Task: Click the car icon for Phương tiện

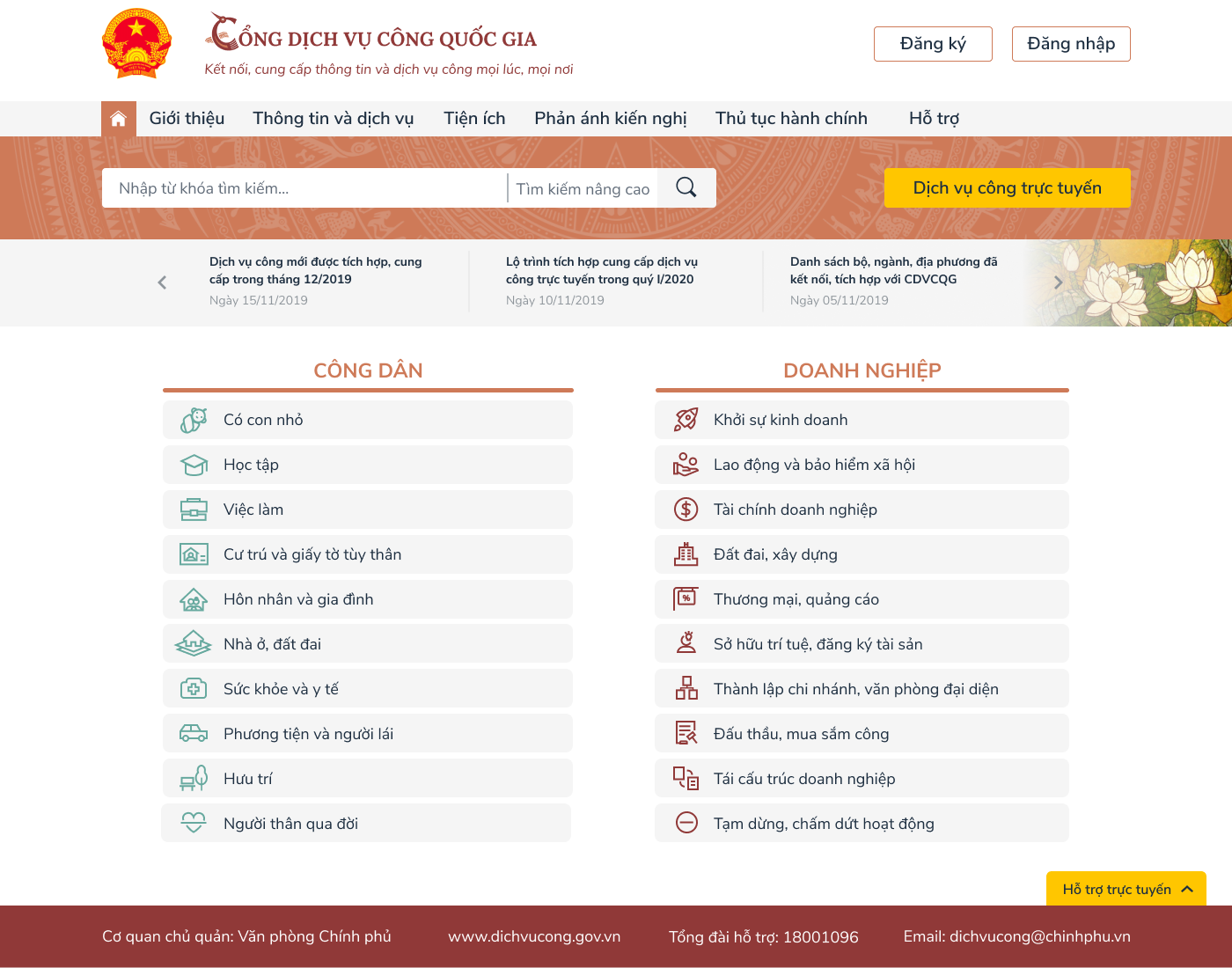Action: click(194, 734)
